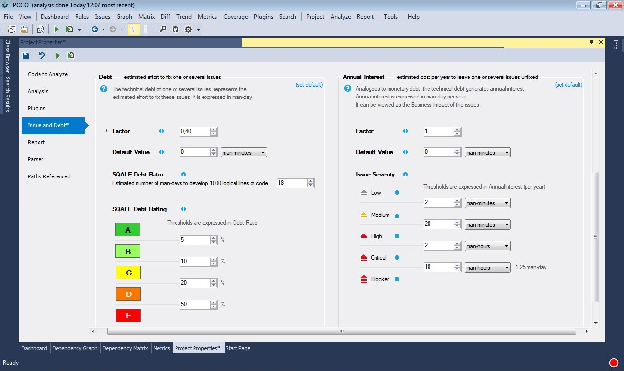
Task: Switch to the Dependency Graph bottom tab
Action: (x=75, y=348)
